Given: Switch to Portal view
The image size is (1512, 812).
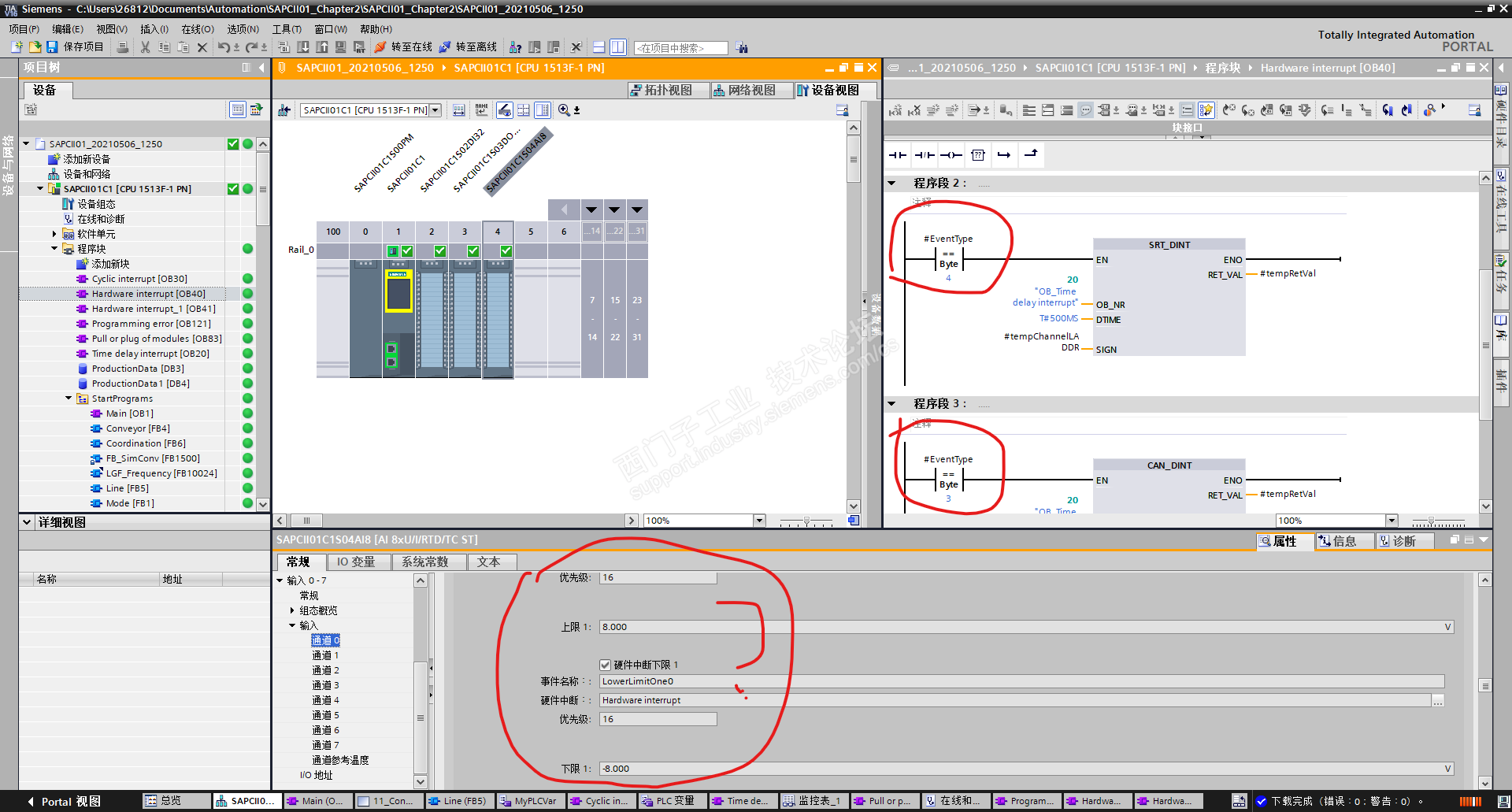Looking at the screenshot, I should tap(65, 802).
